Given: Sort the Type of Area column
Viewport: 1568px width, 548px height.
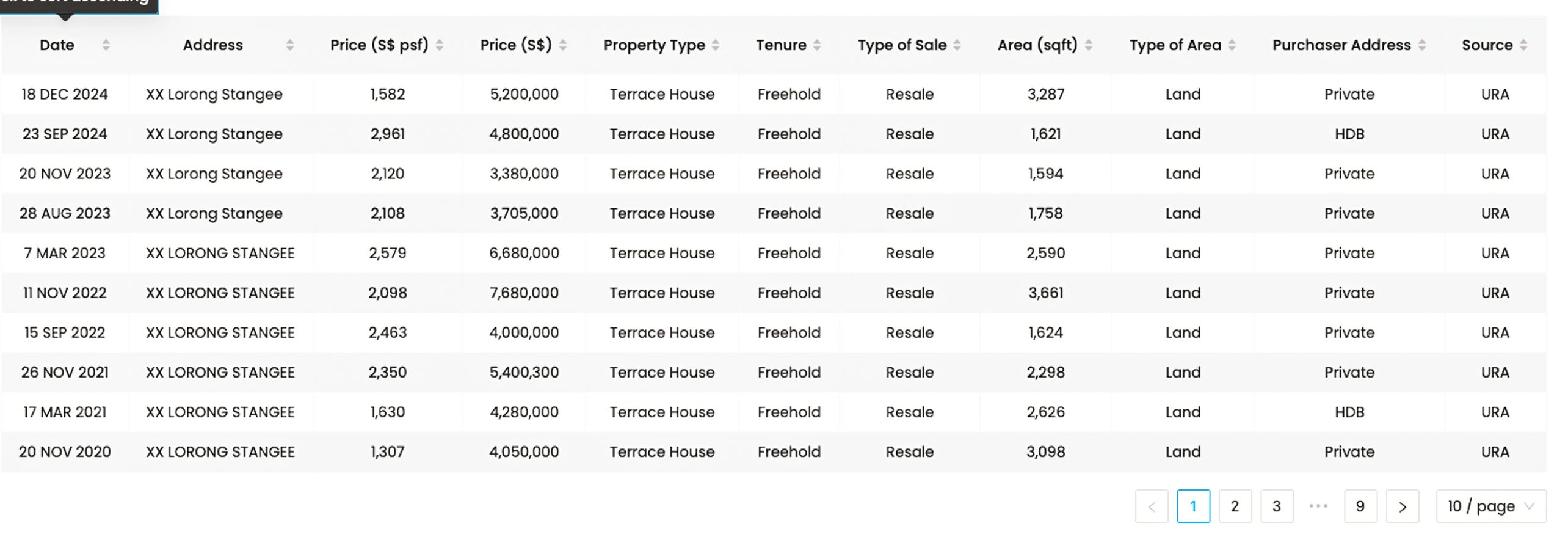Looking at the screenshot, I should [1232, 45].
